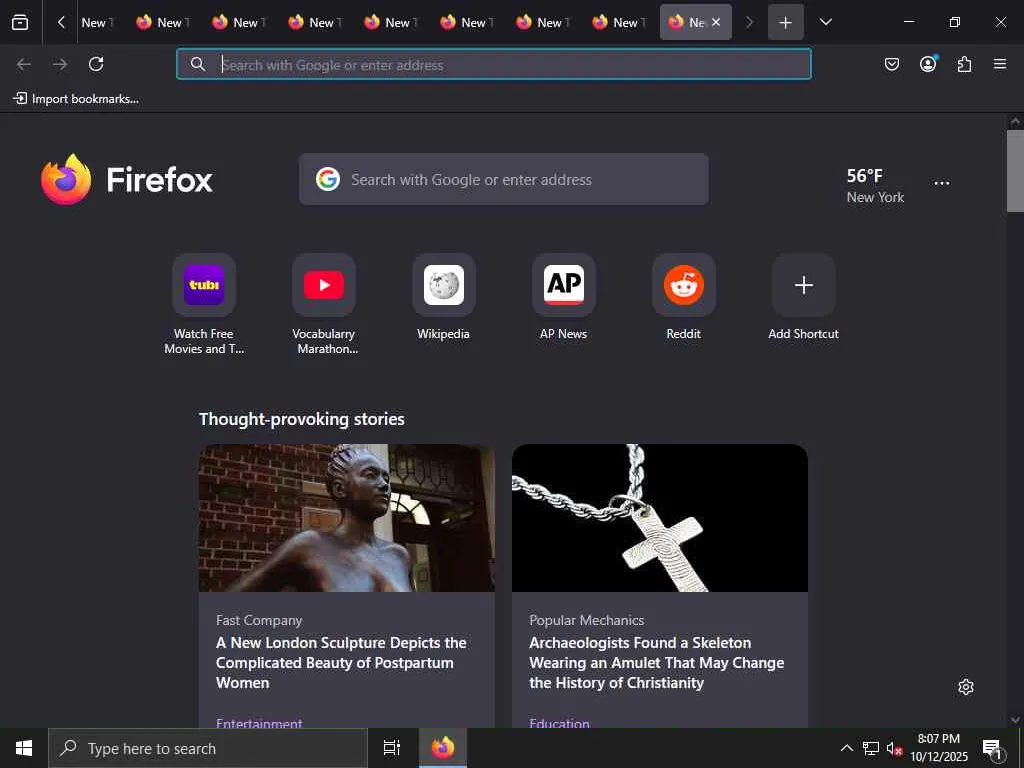Switch to the fourth New Tab tab
Screen dimensions: 1024x768
pyautogui.click(x=315, y=22)
